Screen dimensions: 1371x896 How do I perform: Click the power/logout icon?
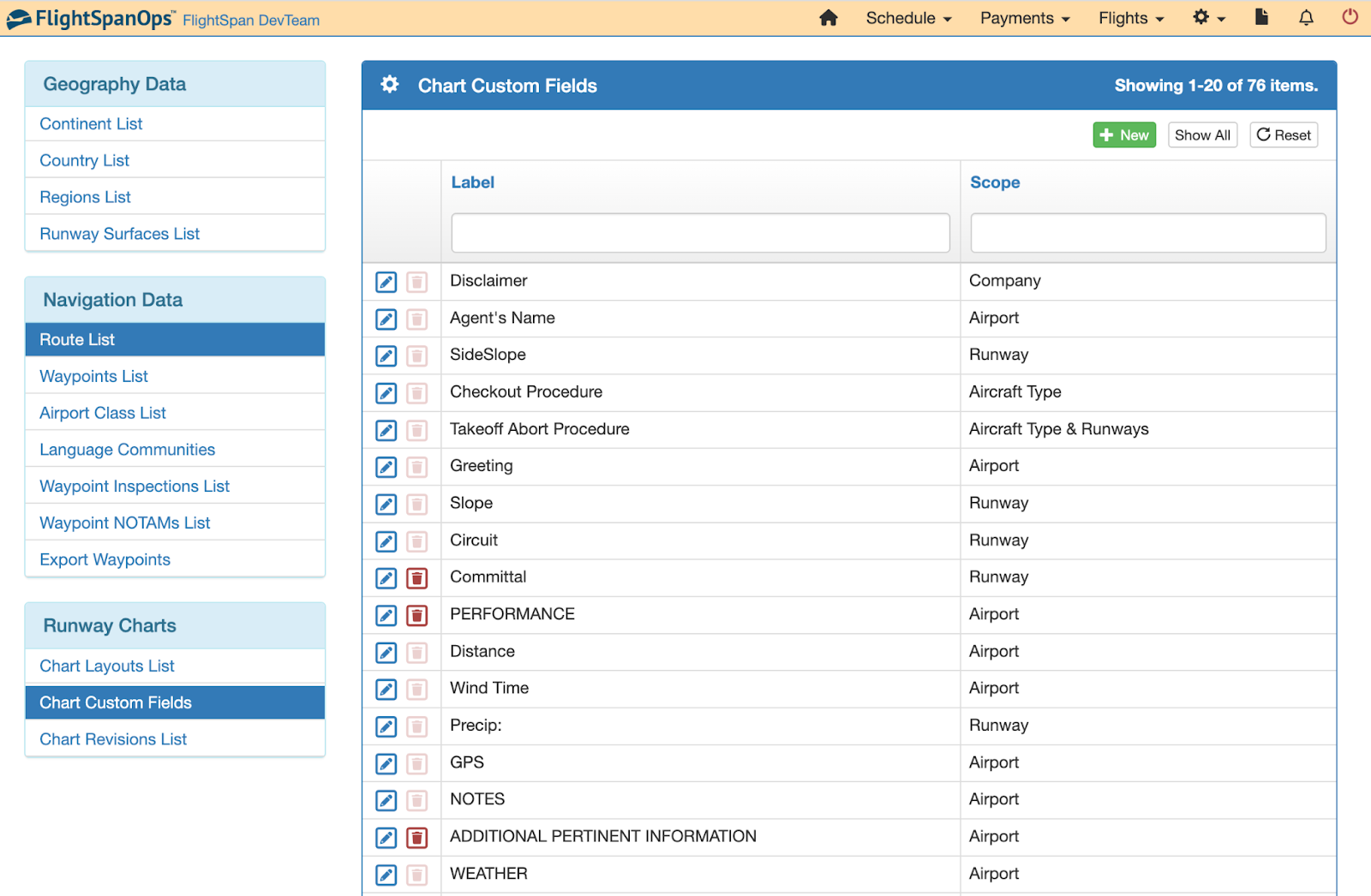tap(1350, 17)
